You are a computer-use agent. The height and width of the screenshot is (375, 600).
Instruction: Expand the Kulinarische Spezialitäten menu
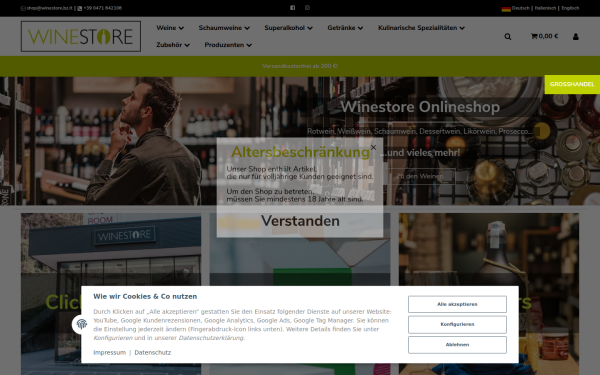tap(421, 28)
